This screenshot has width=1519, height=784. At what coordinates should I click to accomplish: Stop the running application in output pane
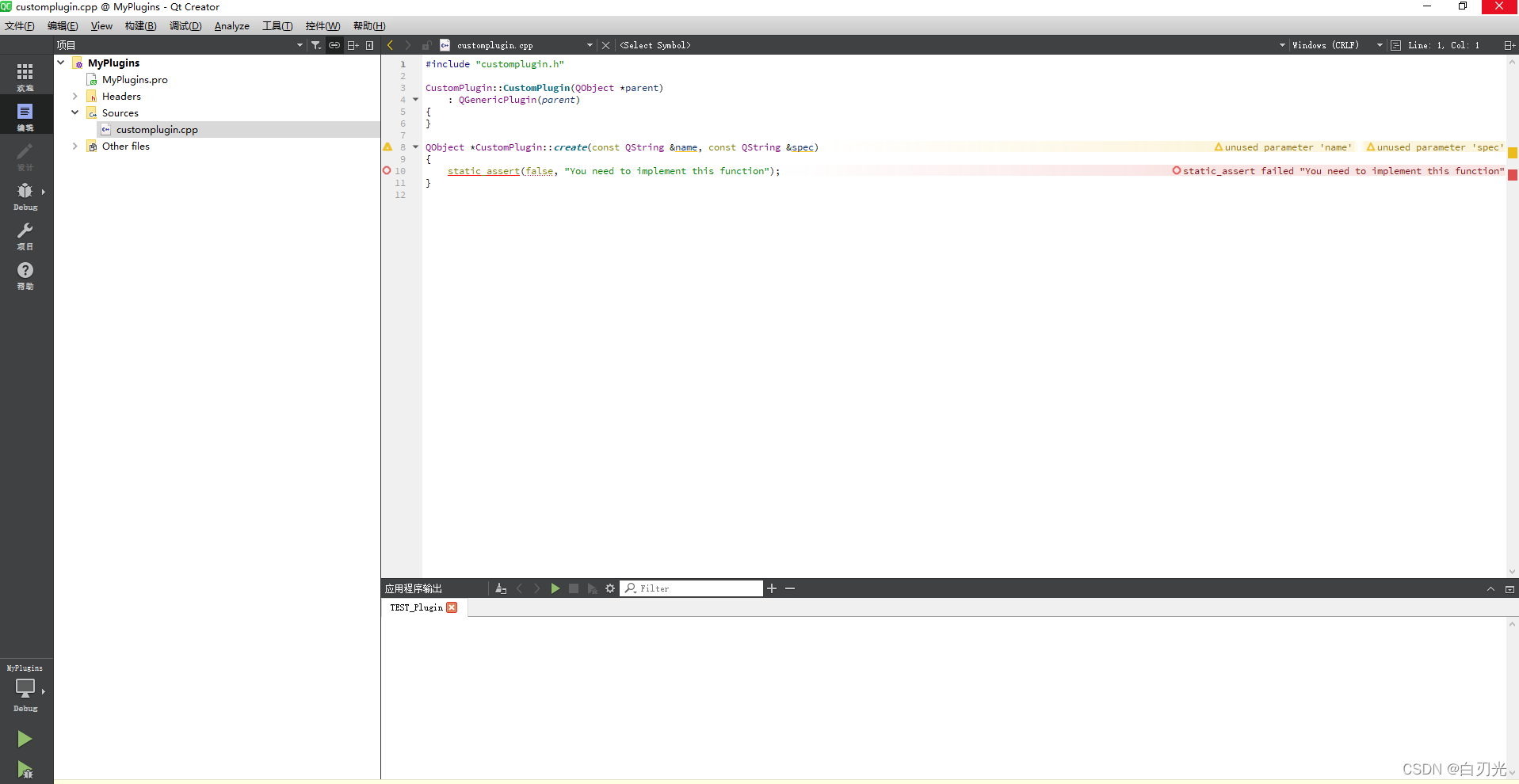[x=574, y=588]
